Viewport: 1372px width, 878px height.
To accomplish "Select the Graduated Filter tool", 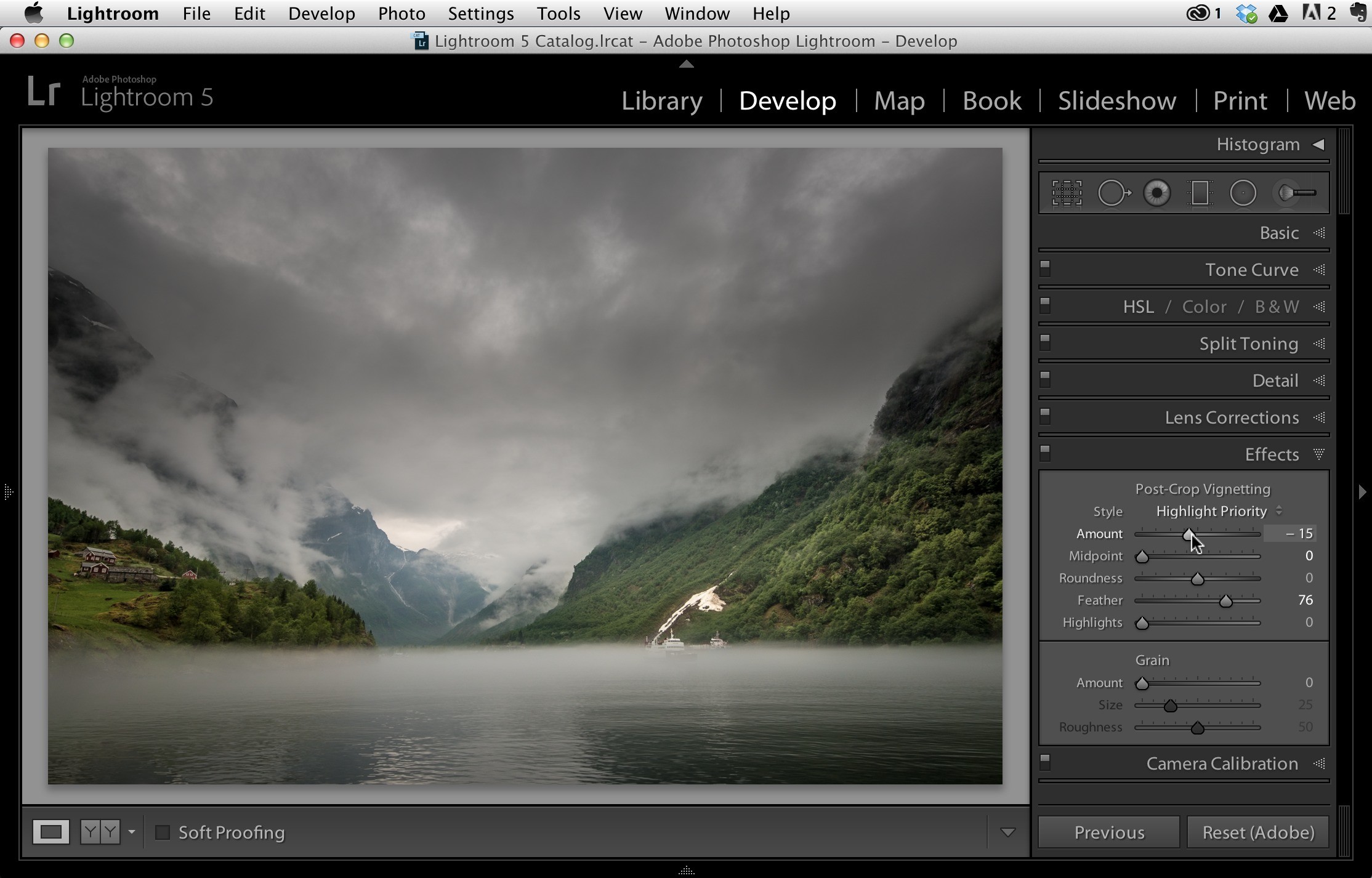I will (1200, 193).
